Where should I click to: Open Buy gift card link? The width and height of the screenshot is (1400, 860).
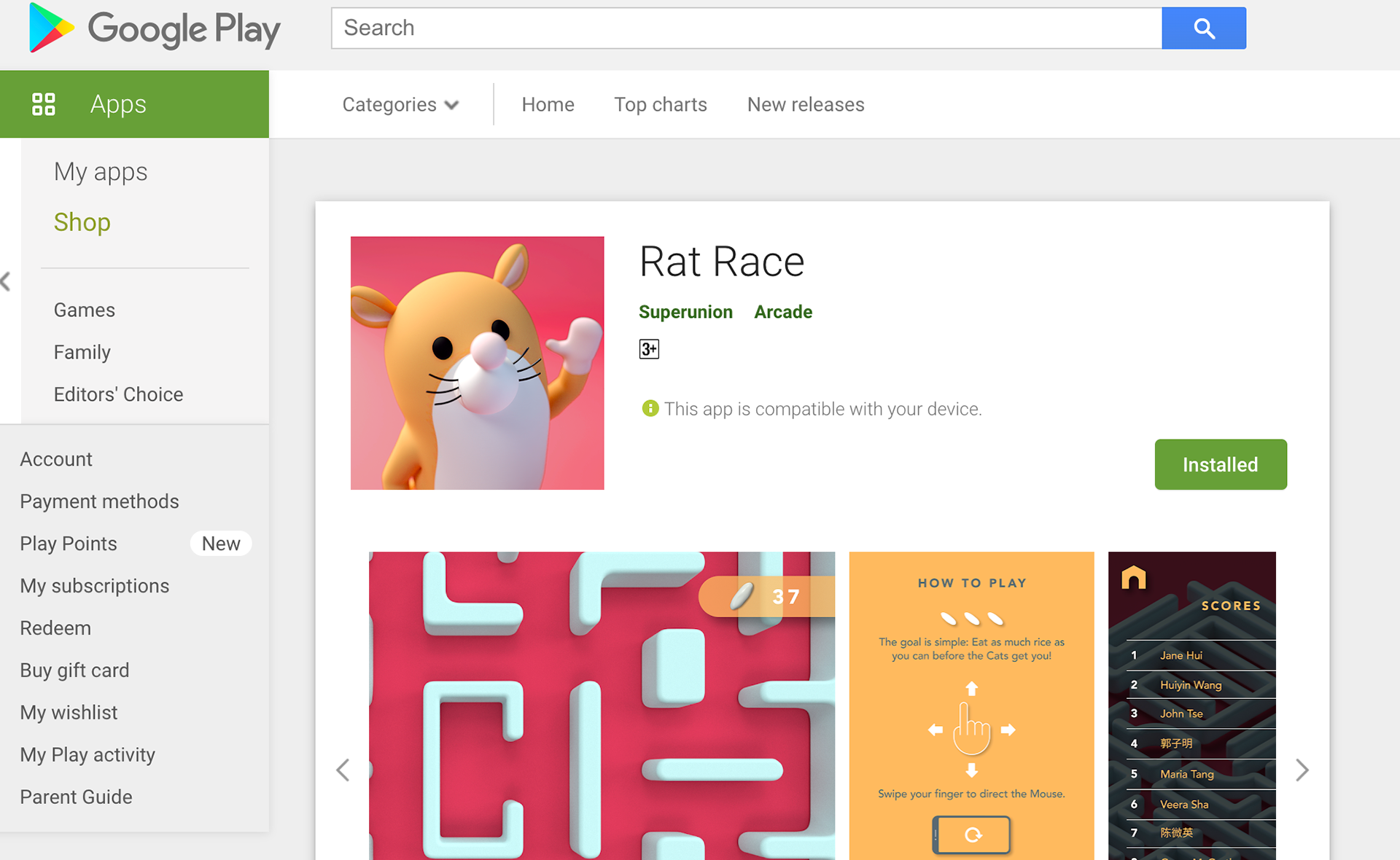tap(74, 671)
